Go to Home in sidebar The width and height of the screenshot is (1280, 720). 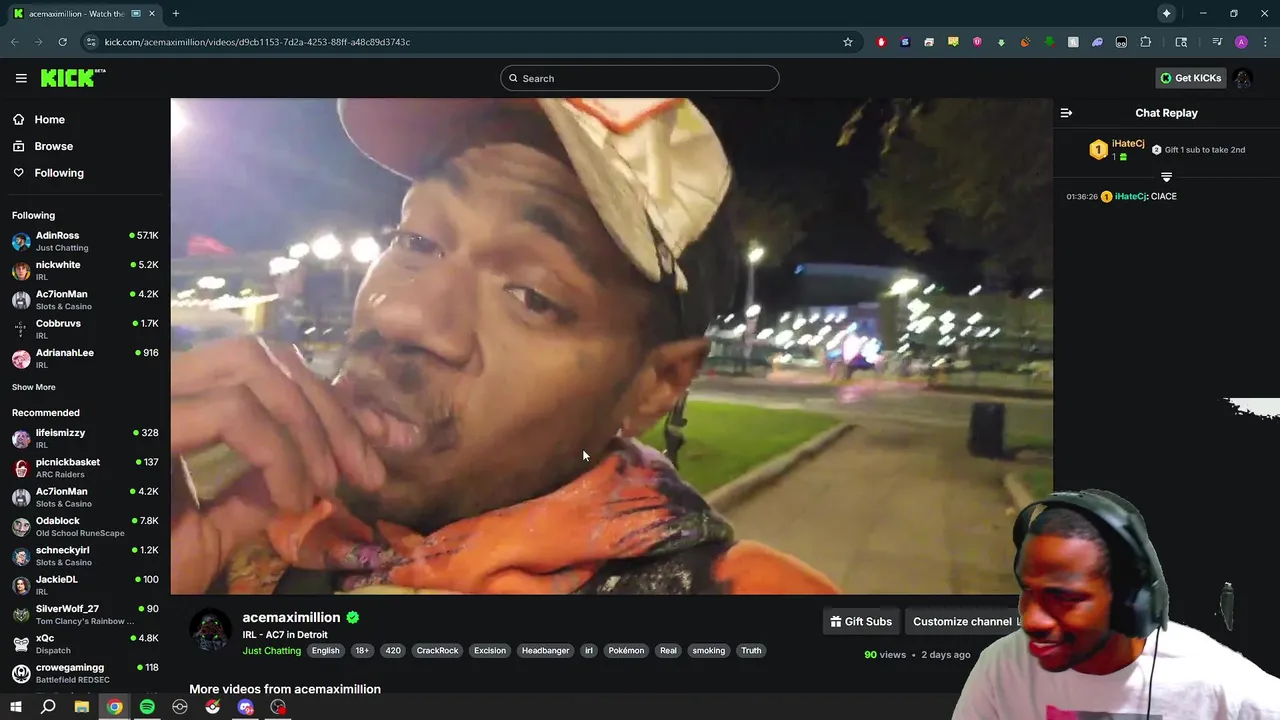[49, 119]
